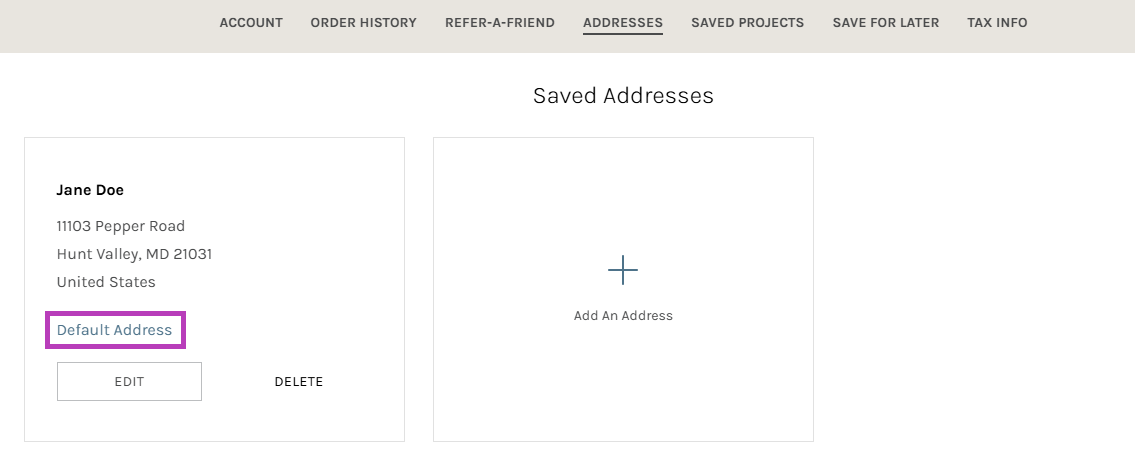Click the Saved Addresses heading
1135x469 pixels.
pyautogui.click(x=623, y=95)
